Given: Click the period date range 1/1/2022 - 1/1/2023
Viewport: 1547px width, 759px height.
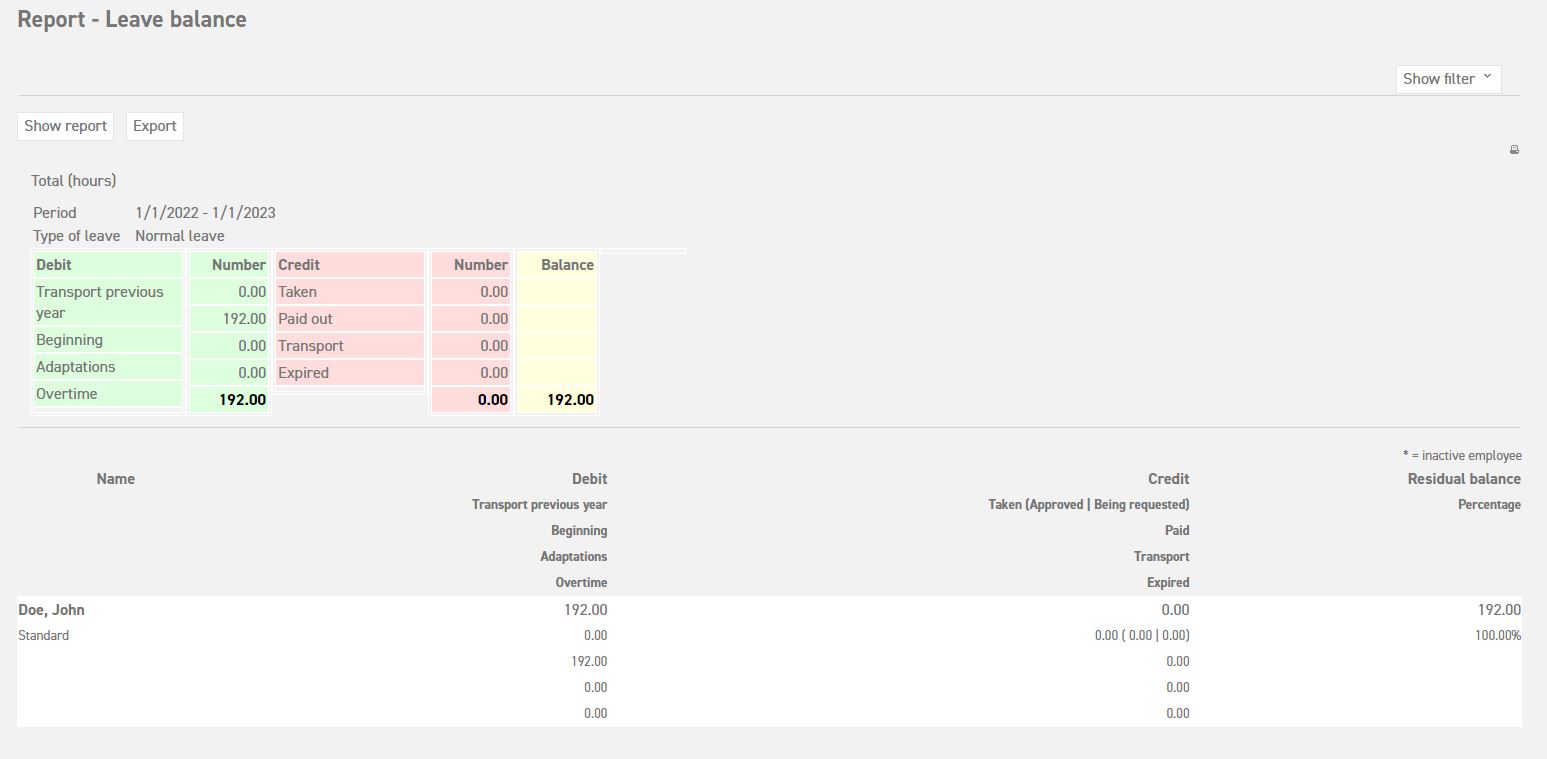Looking at the screenshot, I should (x=205, y=213).
